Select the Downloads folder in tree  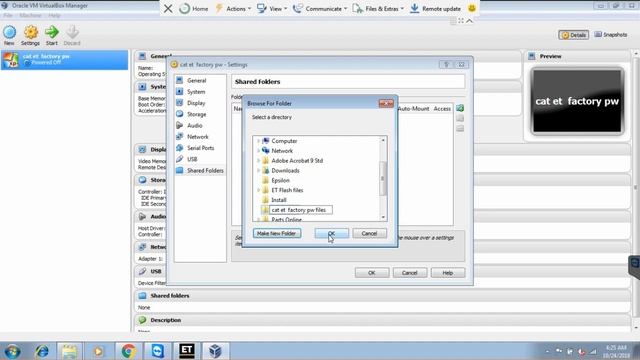(285, 170)
